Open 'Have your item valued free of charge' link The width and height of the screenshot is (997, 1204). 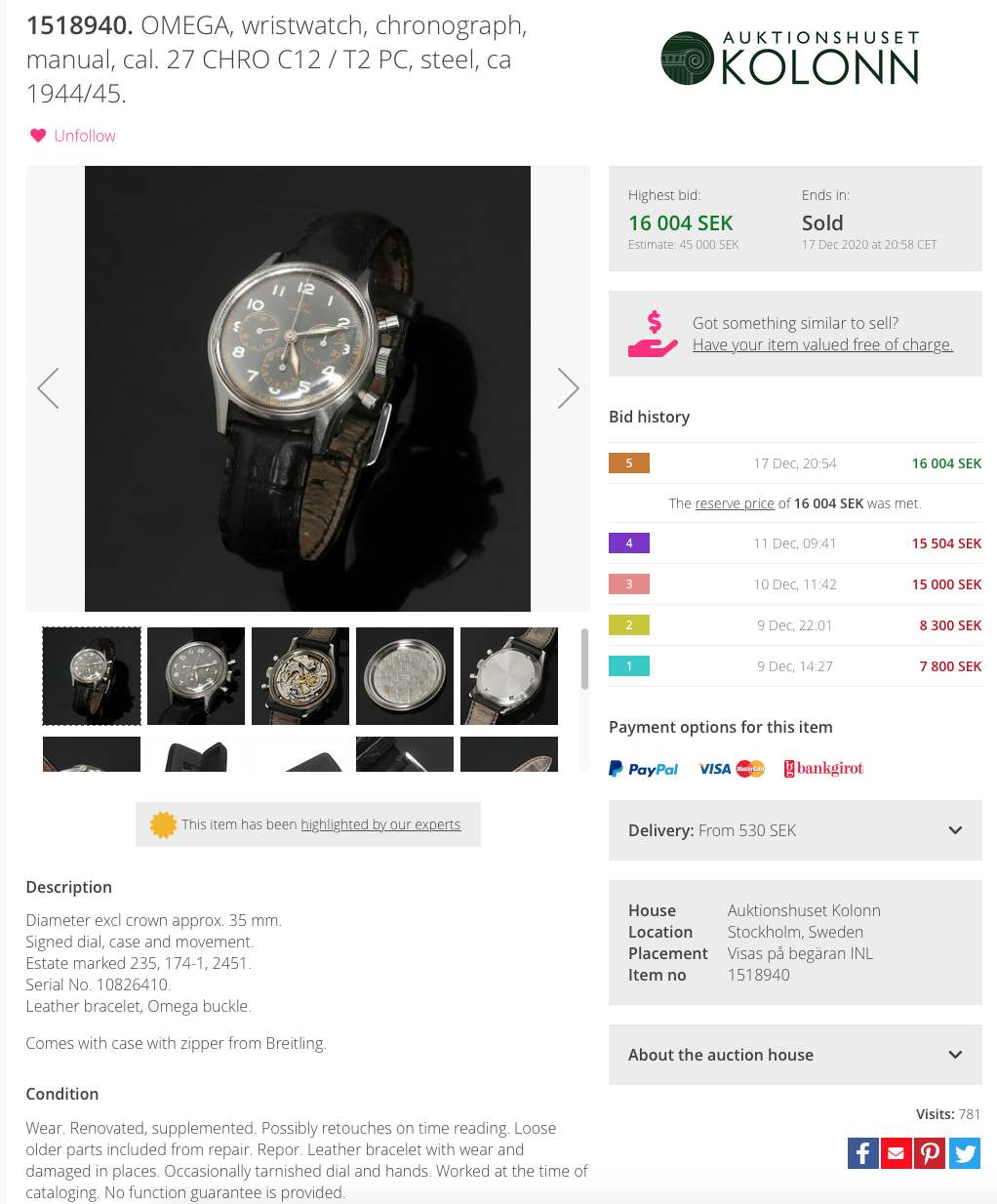pyautogui.click(x=822, y=344)
